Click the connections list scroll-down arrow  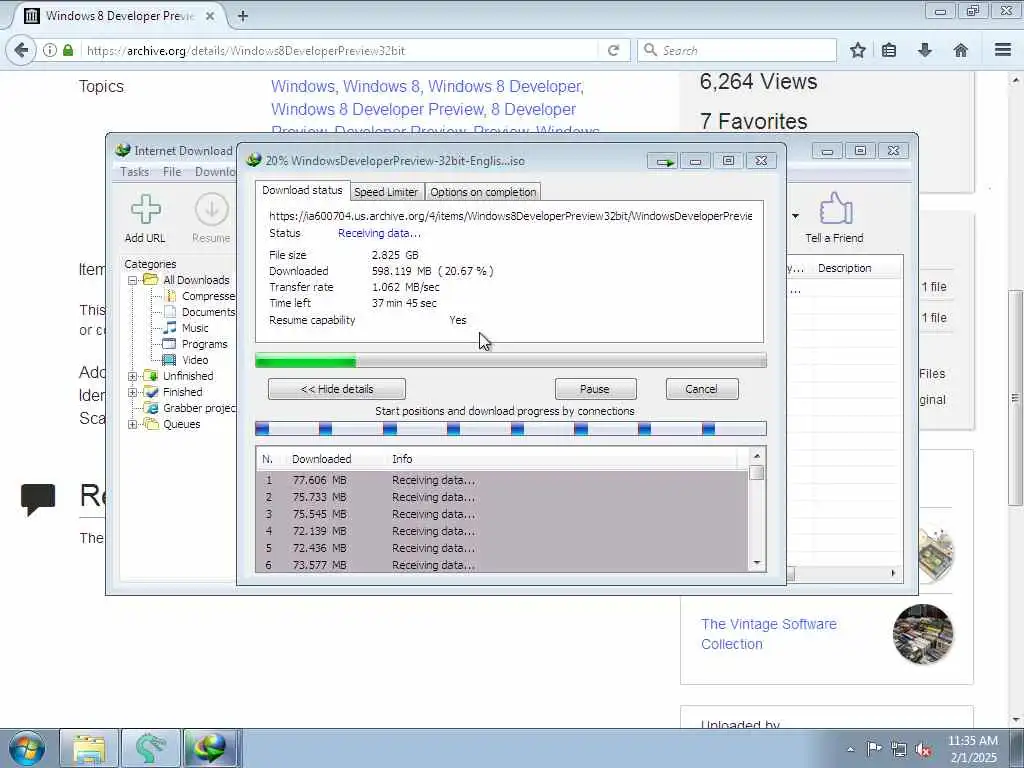[x=757, y=563]
